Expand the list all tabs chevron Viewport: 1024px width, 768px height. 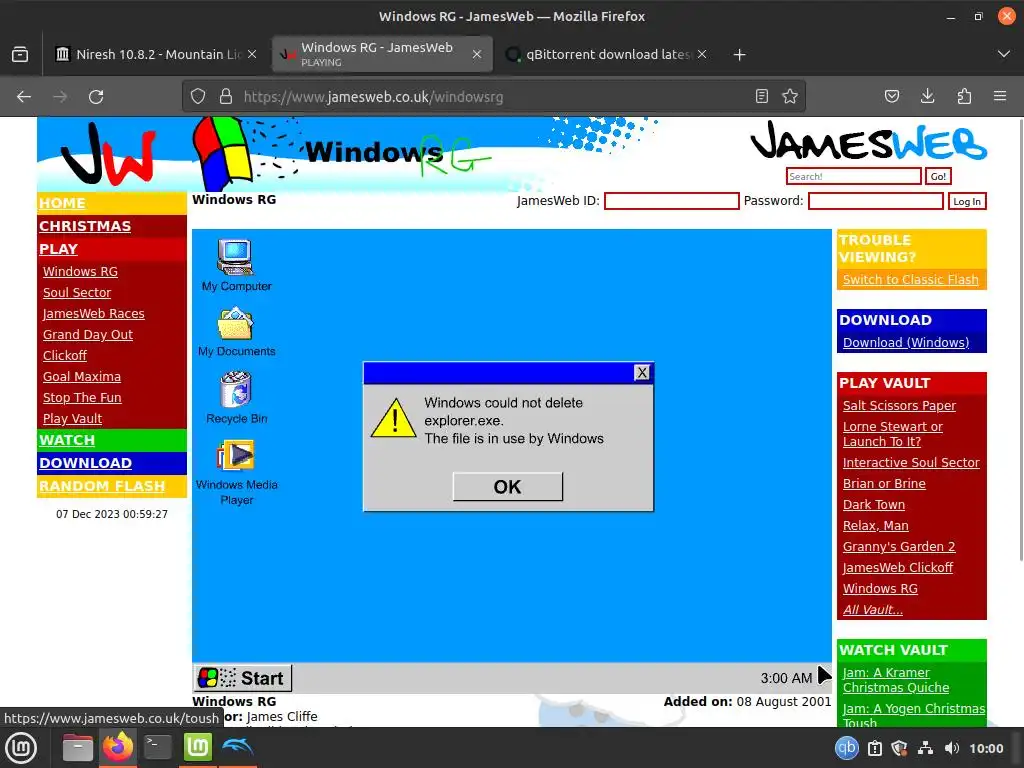click(x=1004, y=54)
